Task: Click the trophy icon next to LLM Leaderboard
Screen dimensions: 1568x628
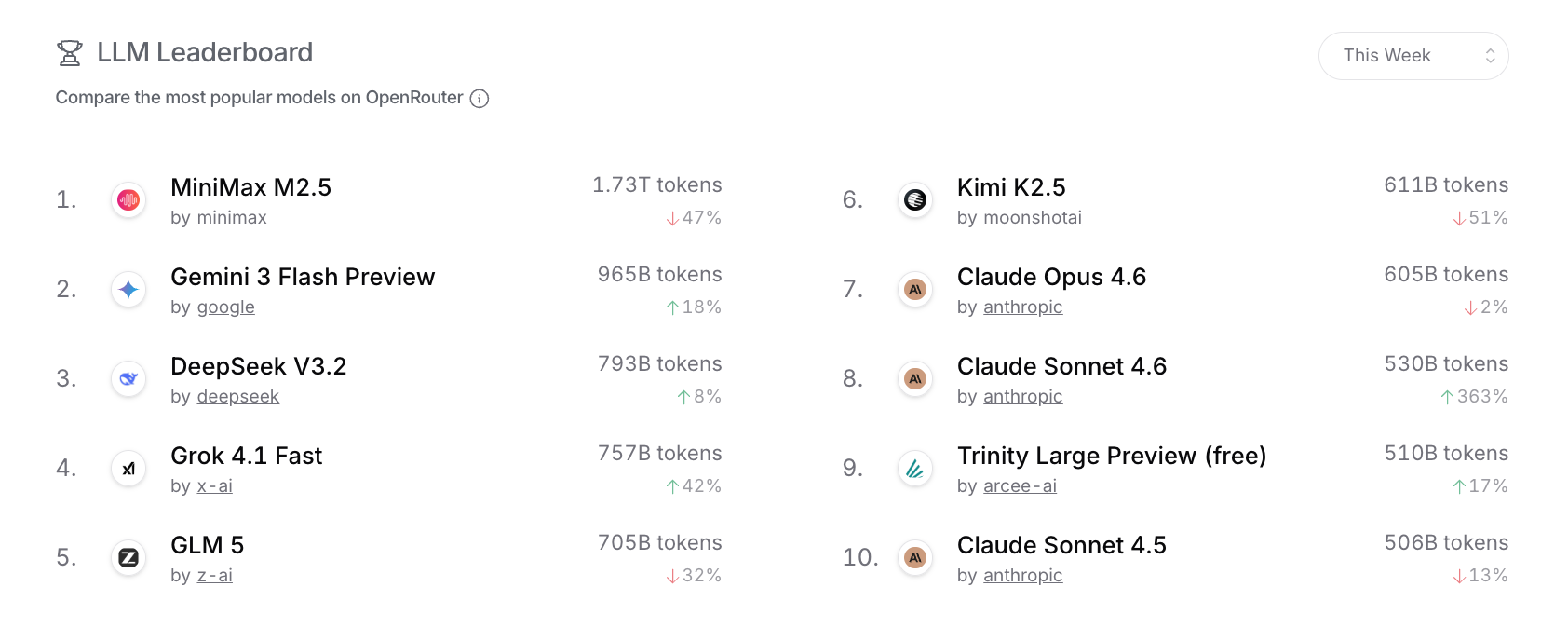Action: click(69, 53)
